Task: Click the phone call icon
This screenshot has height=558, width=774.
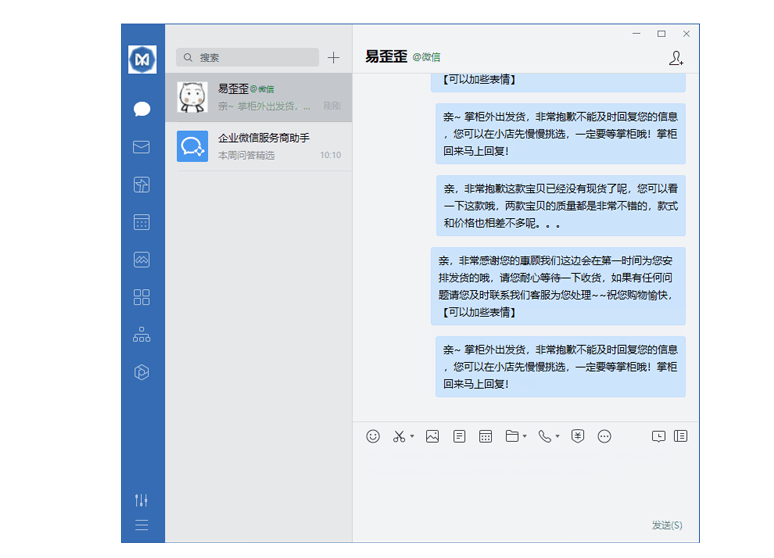Action: coord(544,437)
